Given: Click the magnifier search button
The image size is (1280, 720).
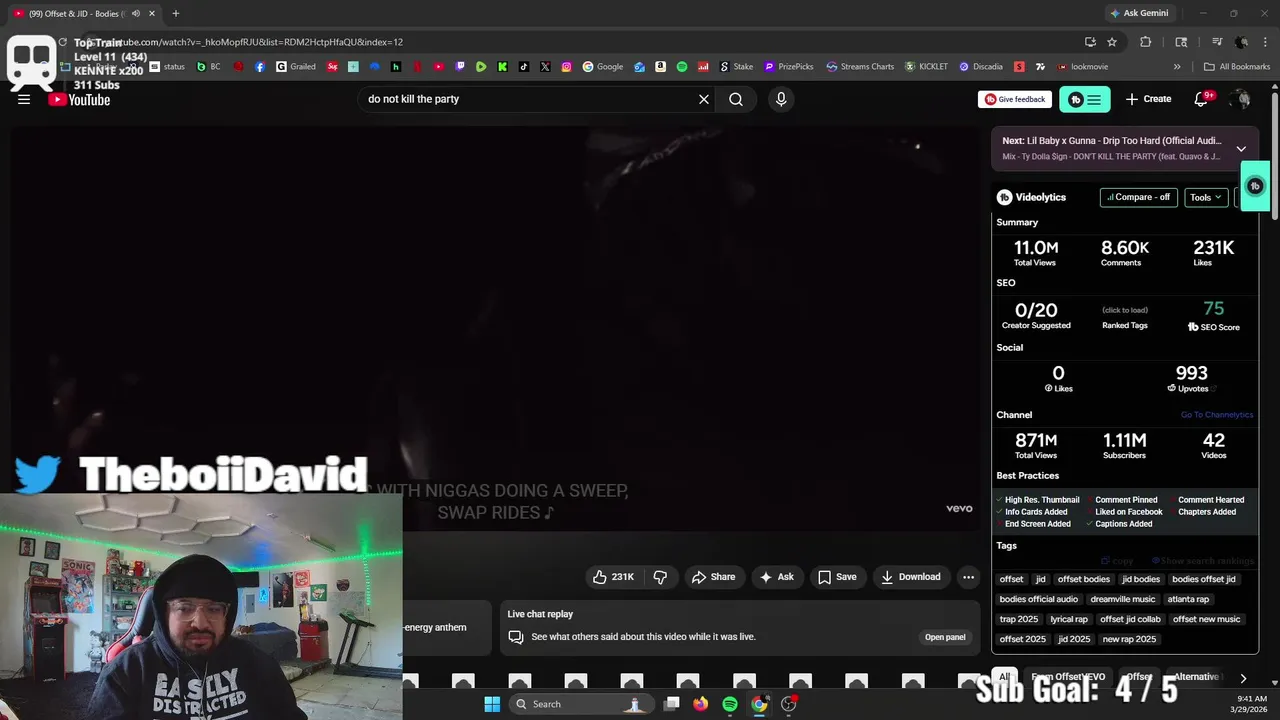Looking at the screenshot, I should (x=736, y=99).
